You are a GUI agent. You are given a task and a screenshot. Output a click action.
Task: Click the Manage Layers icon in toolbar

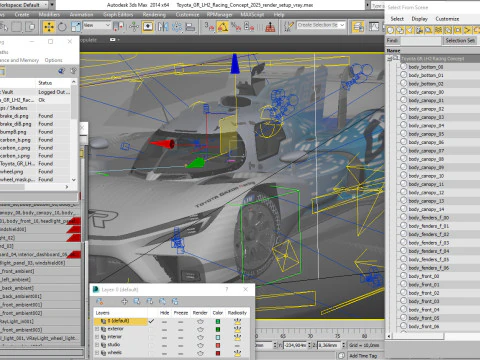coord(358,27)
